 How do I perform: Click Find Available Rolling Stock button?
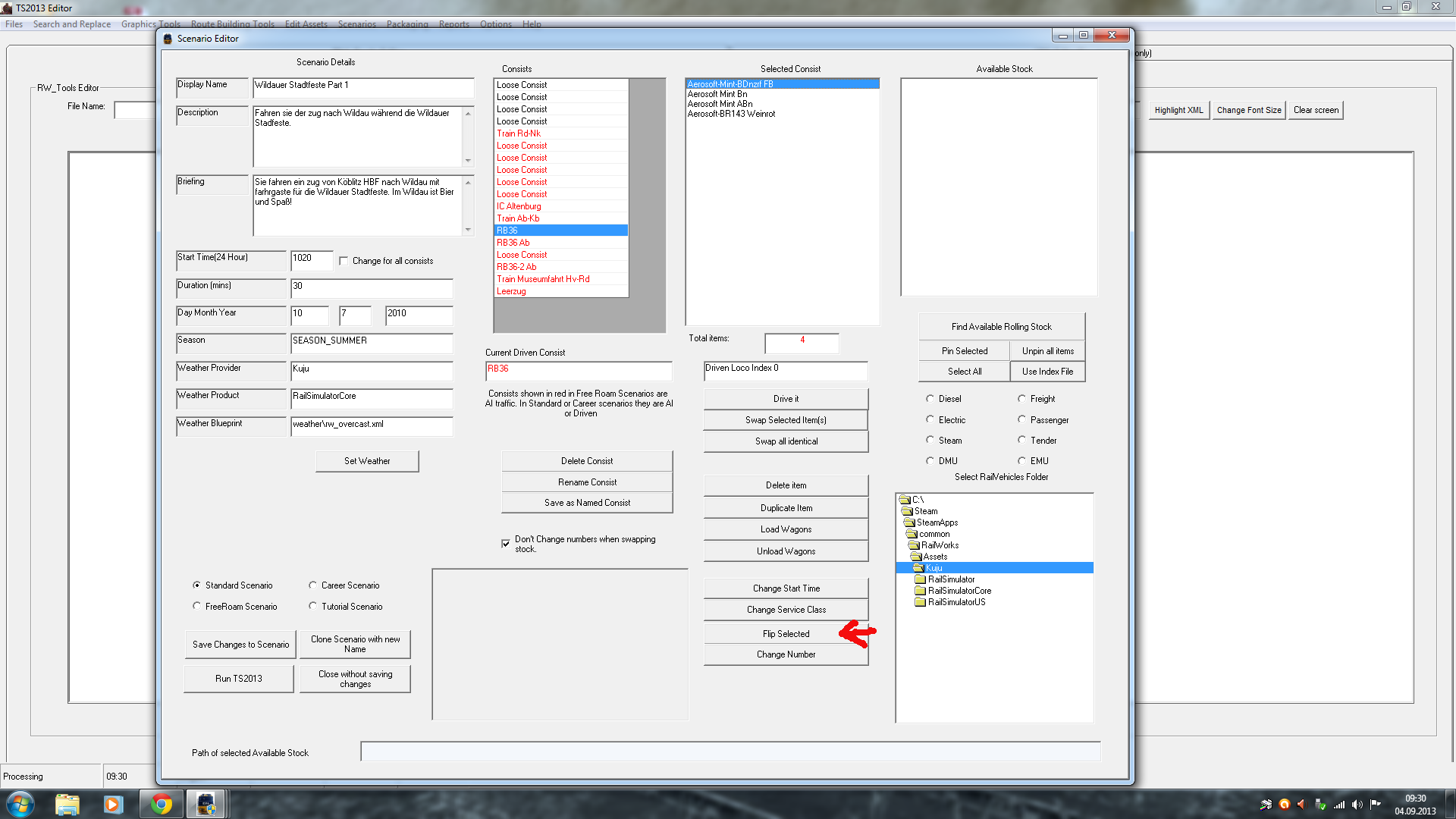click(x=1001, y=327)
